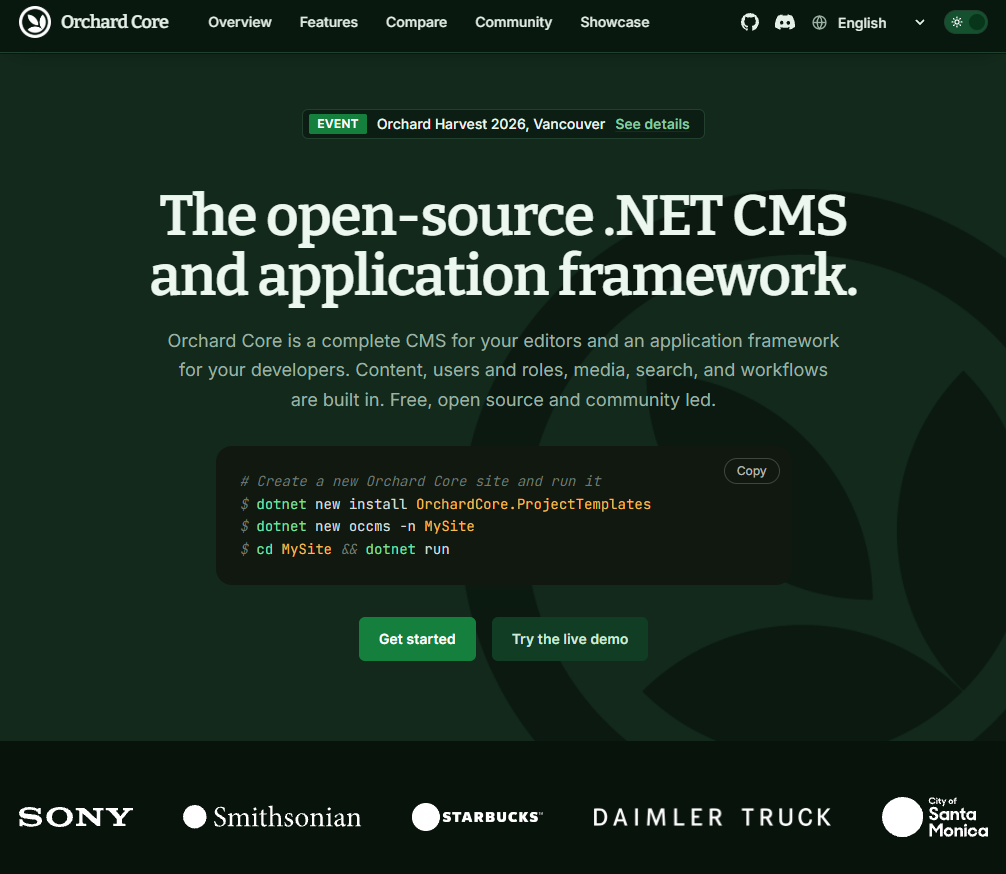Click Orchard Harvest 2026, Vancouver text

[491, 124]
